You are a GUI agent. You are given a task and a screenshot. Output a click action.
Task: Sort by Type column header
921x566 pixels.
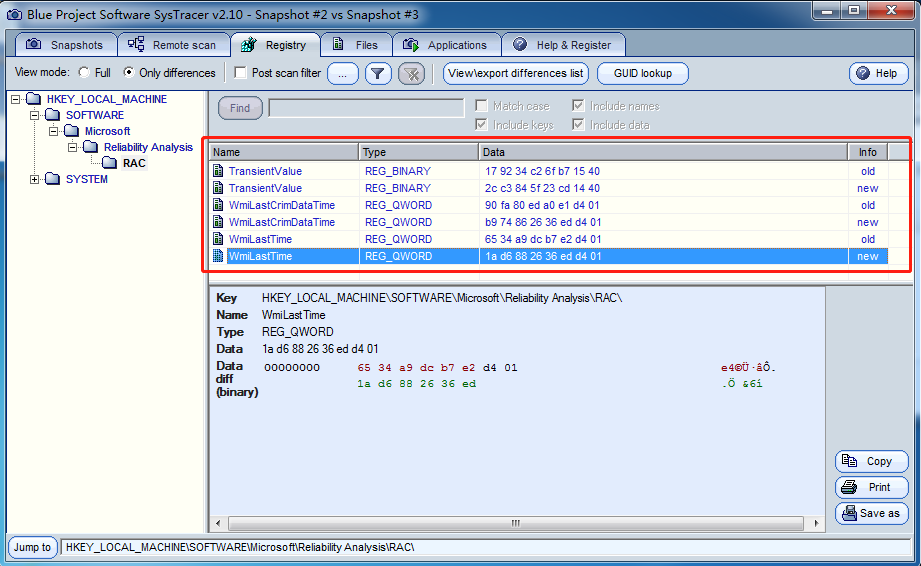pyautogui.click(x=419, y=152)
